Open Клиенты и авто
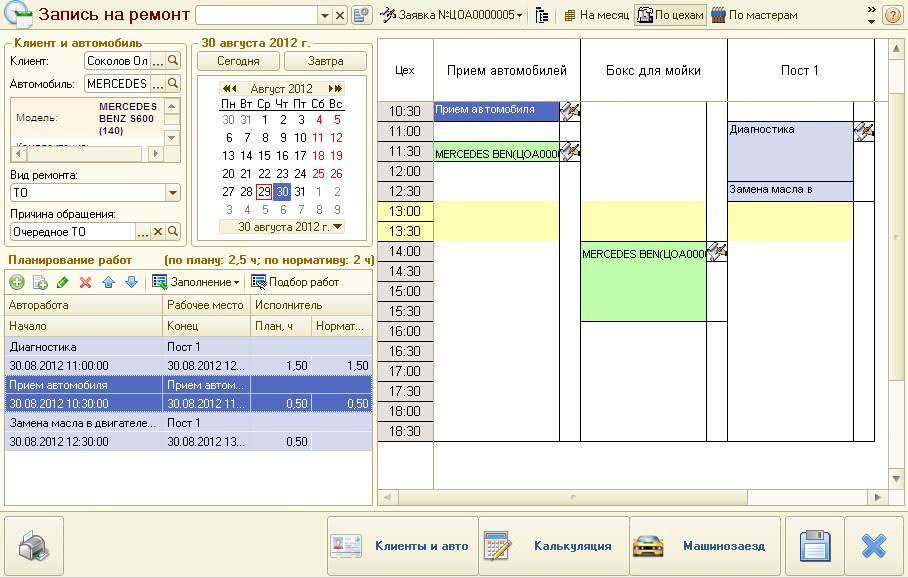 [402, 546]
